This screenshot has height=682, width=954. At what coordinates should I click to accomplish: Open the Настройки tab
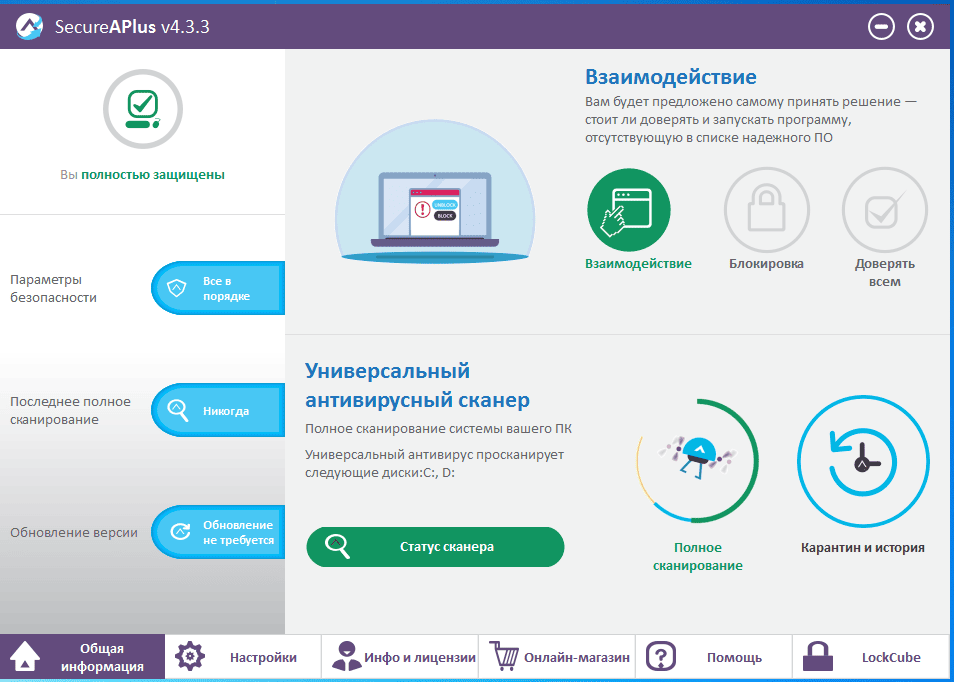(x=243, y=657)
